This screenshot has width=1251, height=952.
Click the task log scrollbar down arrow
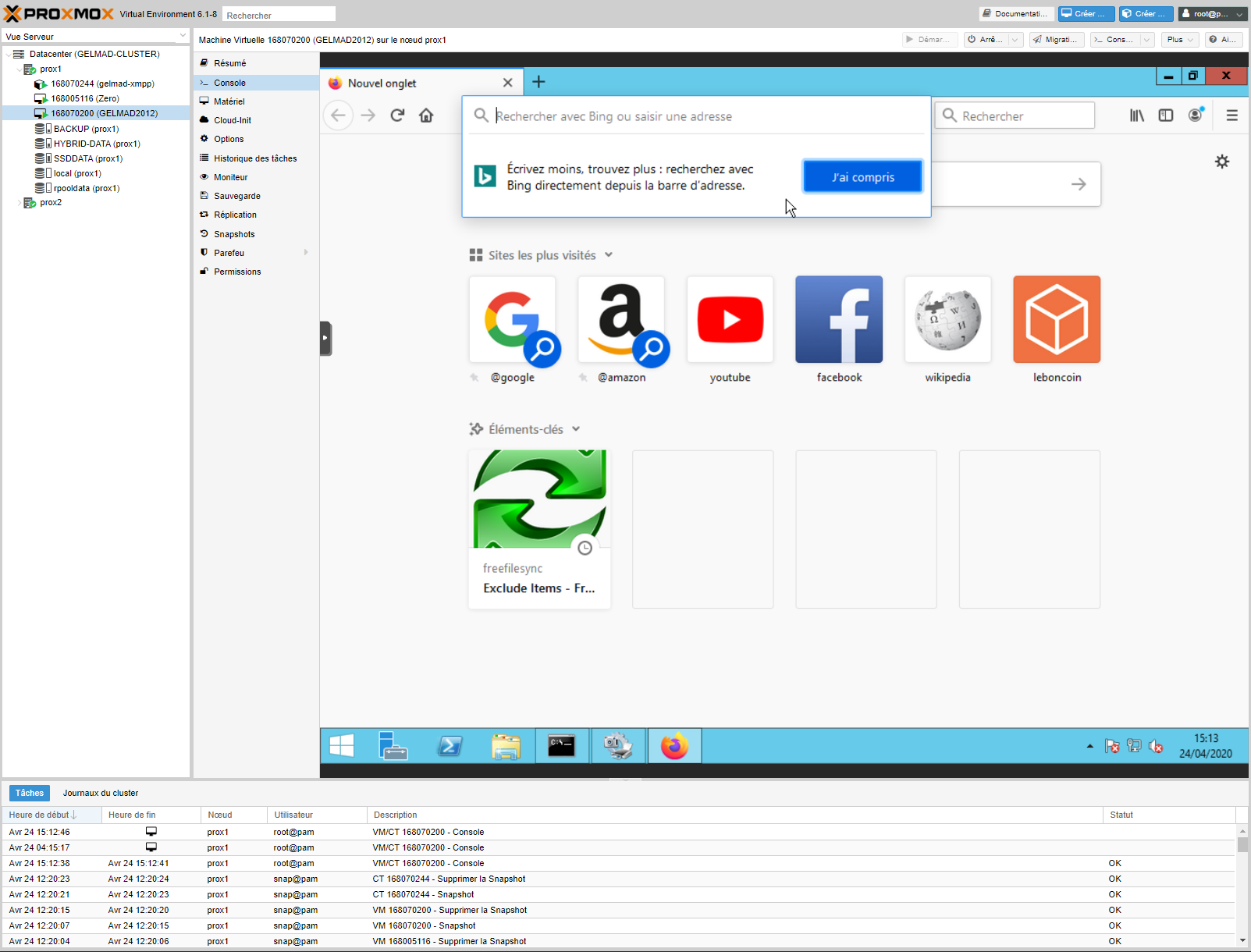coord(1242,941)
